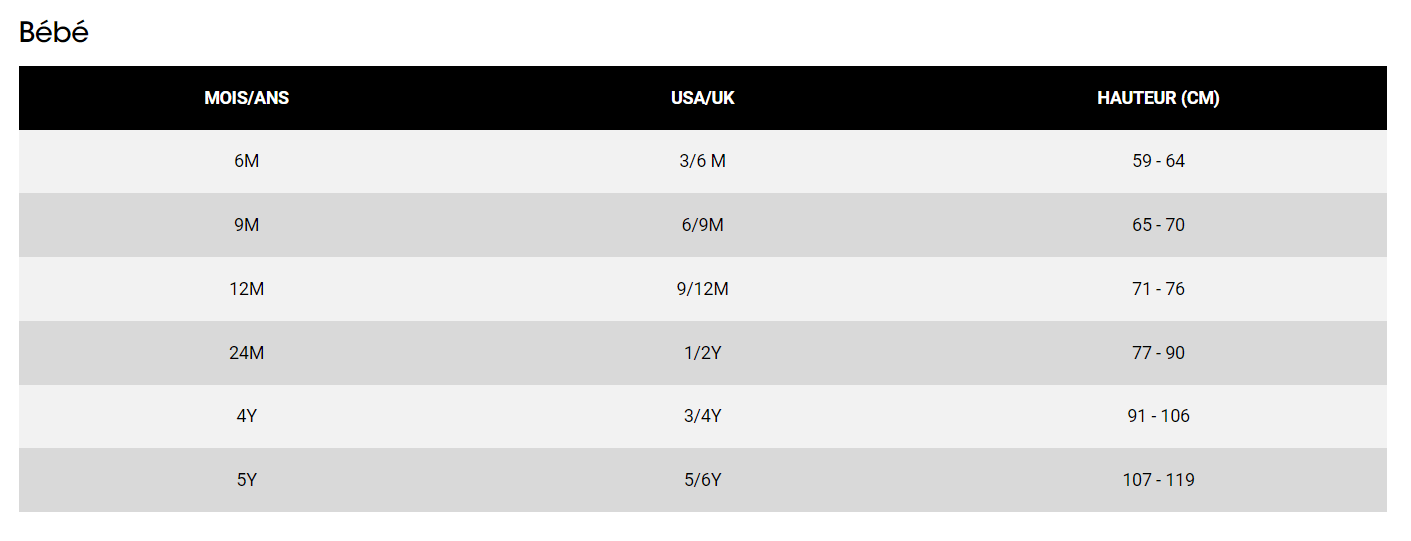
Task: Click the 6/9M USA/UK cell
Action: pyautogui.click(x=702, y=225)
